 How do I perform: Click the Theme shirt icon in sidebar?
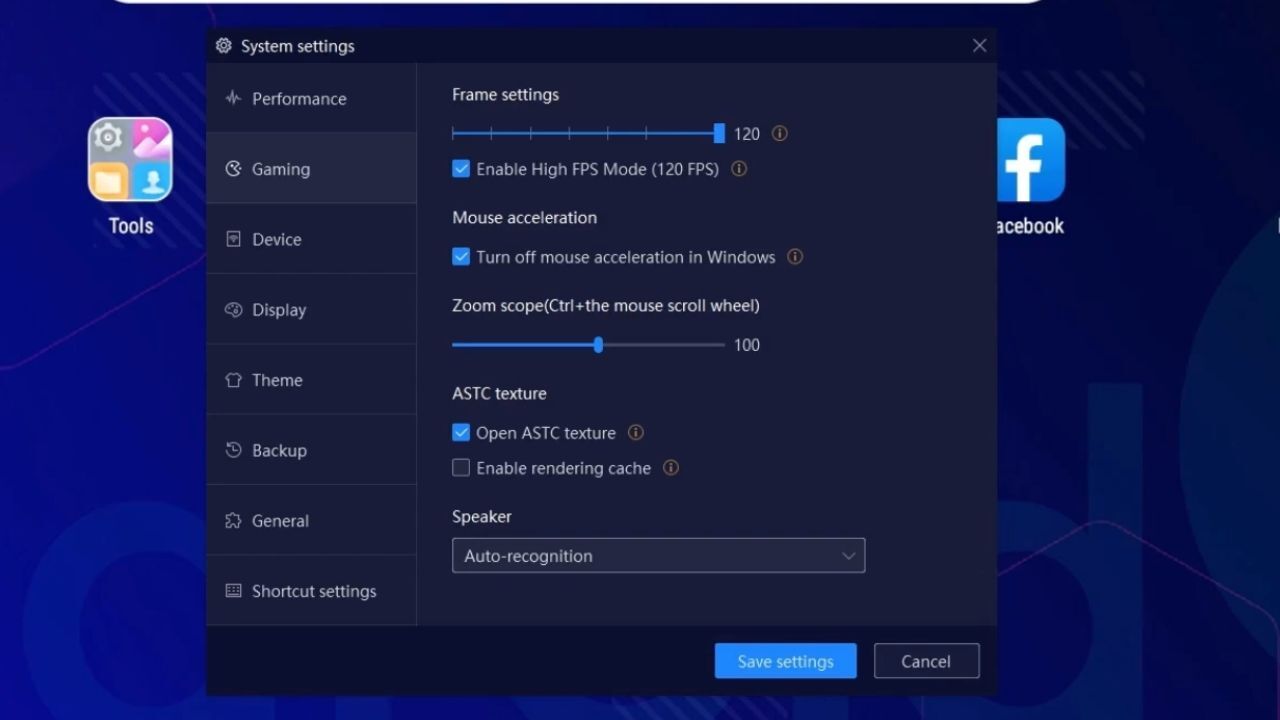pos(233,380)
